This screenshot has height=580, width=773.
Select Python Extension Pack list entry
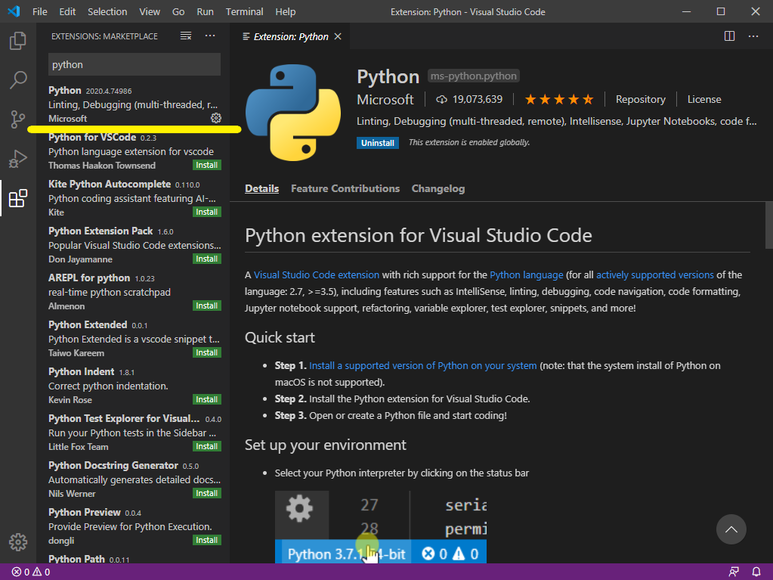pos(133,245)
